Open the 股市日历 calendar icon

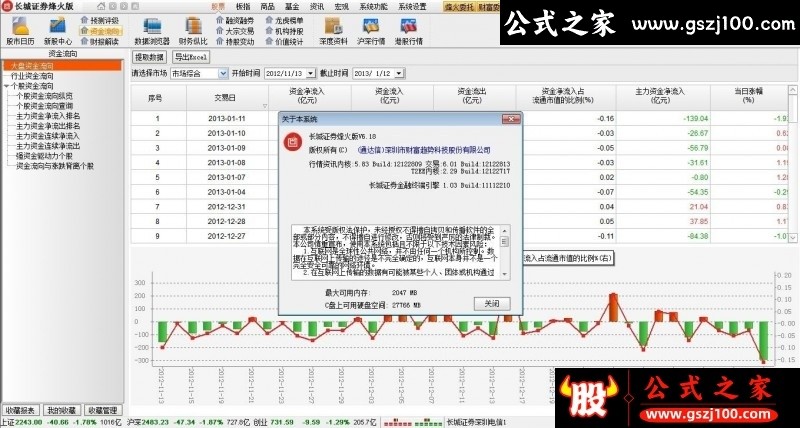click(x=20, y=31)
